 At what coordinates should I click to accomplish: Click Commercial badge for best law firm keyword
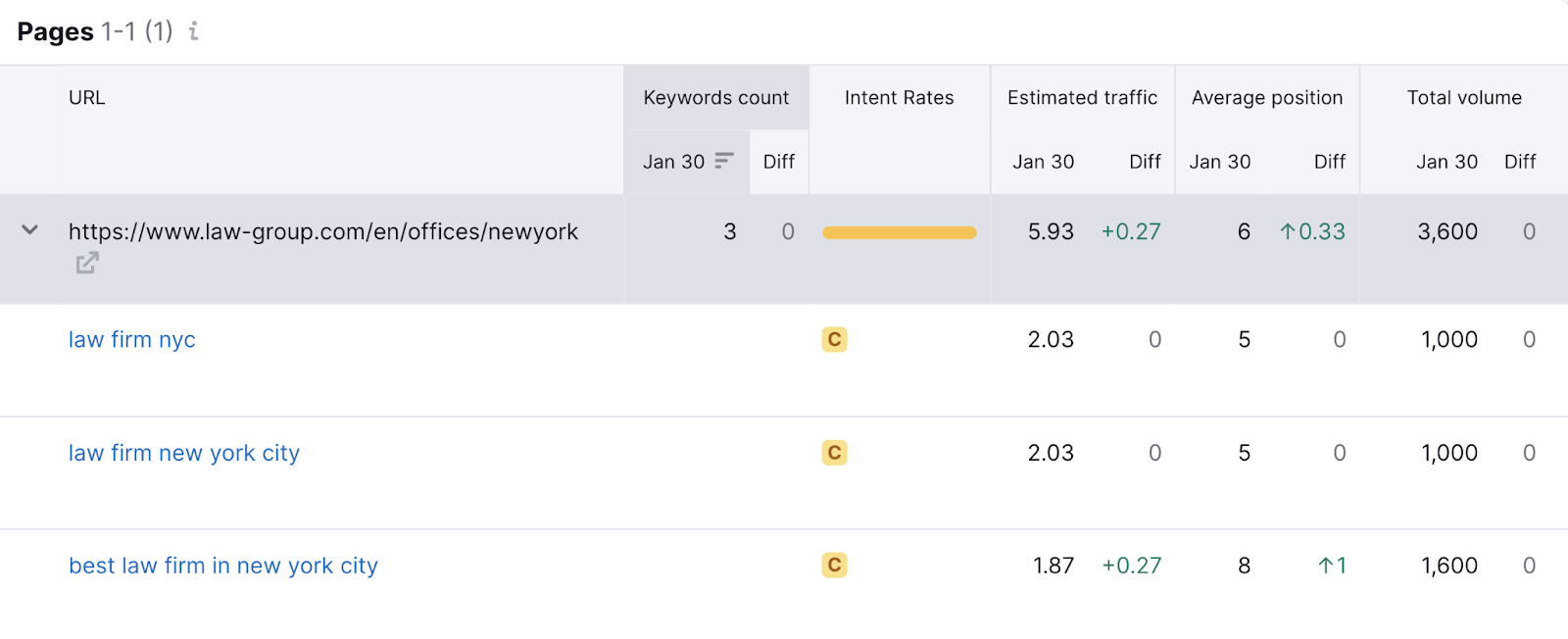click(x=833, y=565)
